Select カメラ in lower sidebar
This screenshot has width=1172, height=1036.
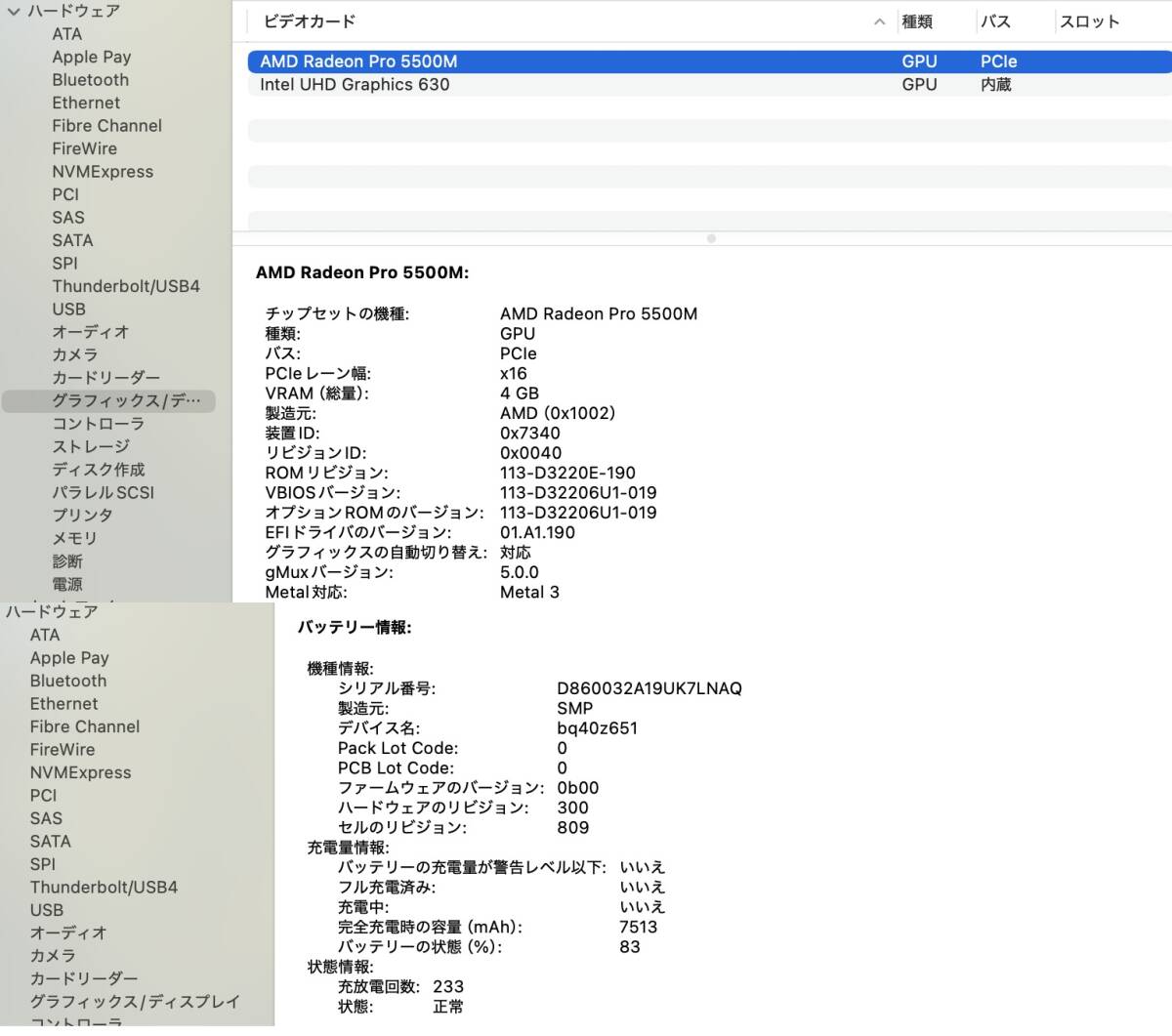pyautogui.click(x=53, y=956)
